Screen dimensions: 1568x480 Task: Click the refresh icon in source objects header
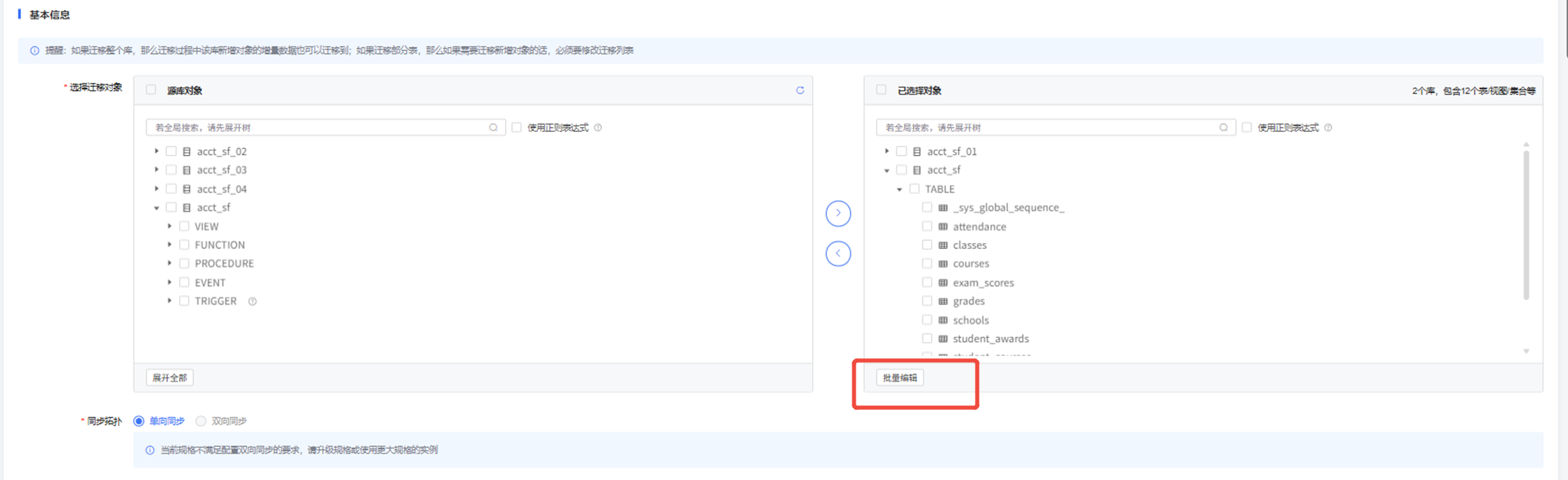[800, 90]
